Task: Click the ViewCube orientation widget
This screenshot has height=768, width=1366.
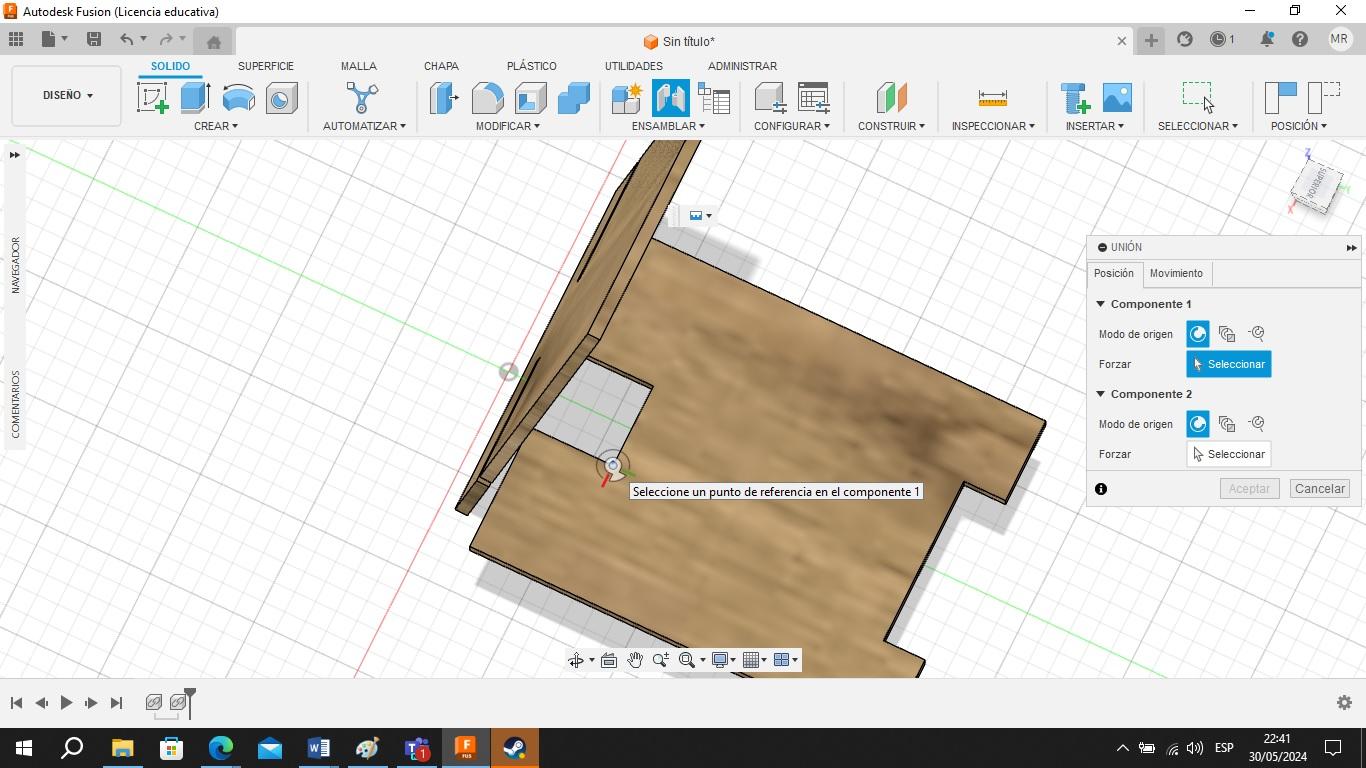Action: coord(1318,184)
